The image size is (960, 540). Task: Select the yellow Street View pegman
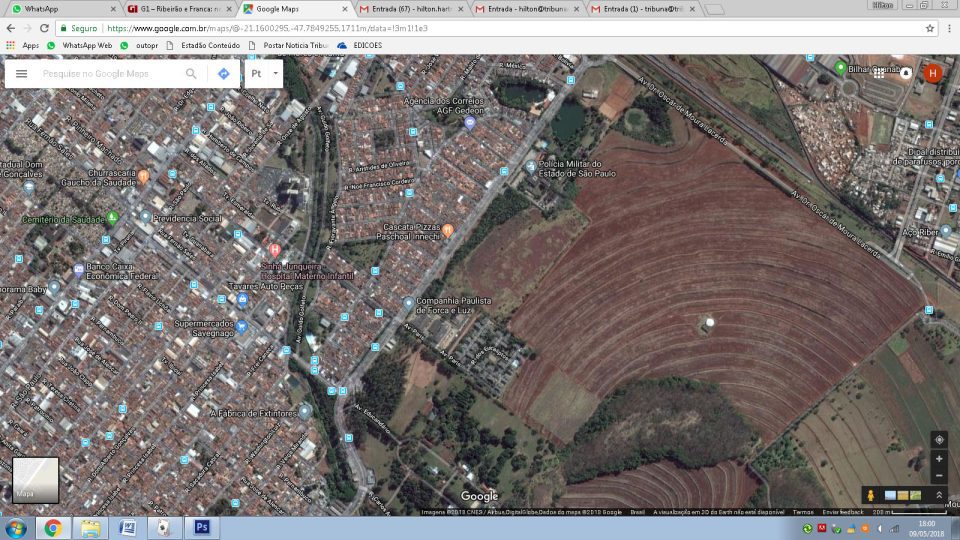coord(871,495)
